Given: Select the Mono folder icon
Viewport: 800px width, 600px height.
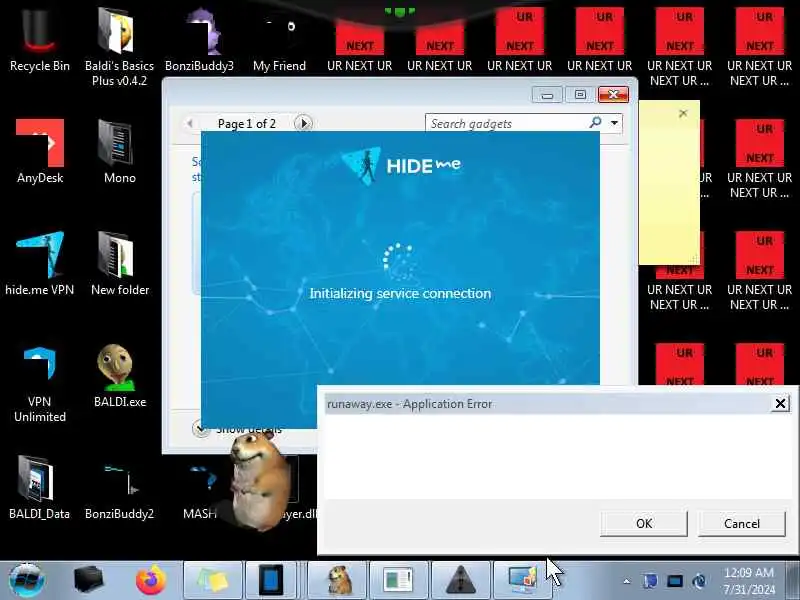Looking at the screenshot, I should coord(119,152).
